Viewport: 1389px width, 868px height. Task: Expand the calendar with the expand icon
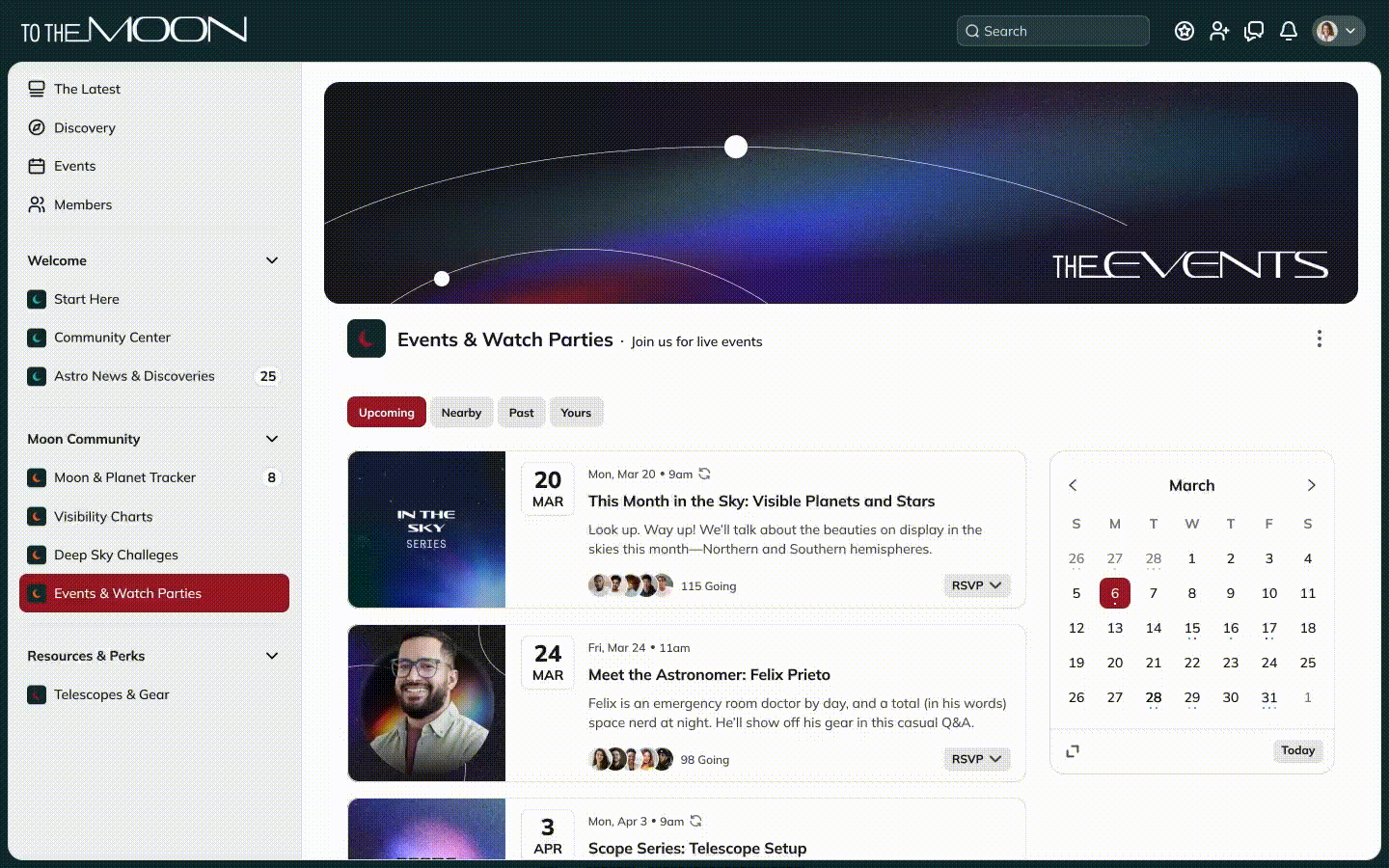1073,750
